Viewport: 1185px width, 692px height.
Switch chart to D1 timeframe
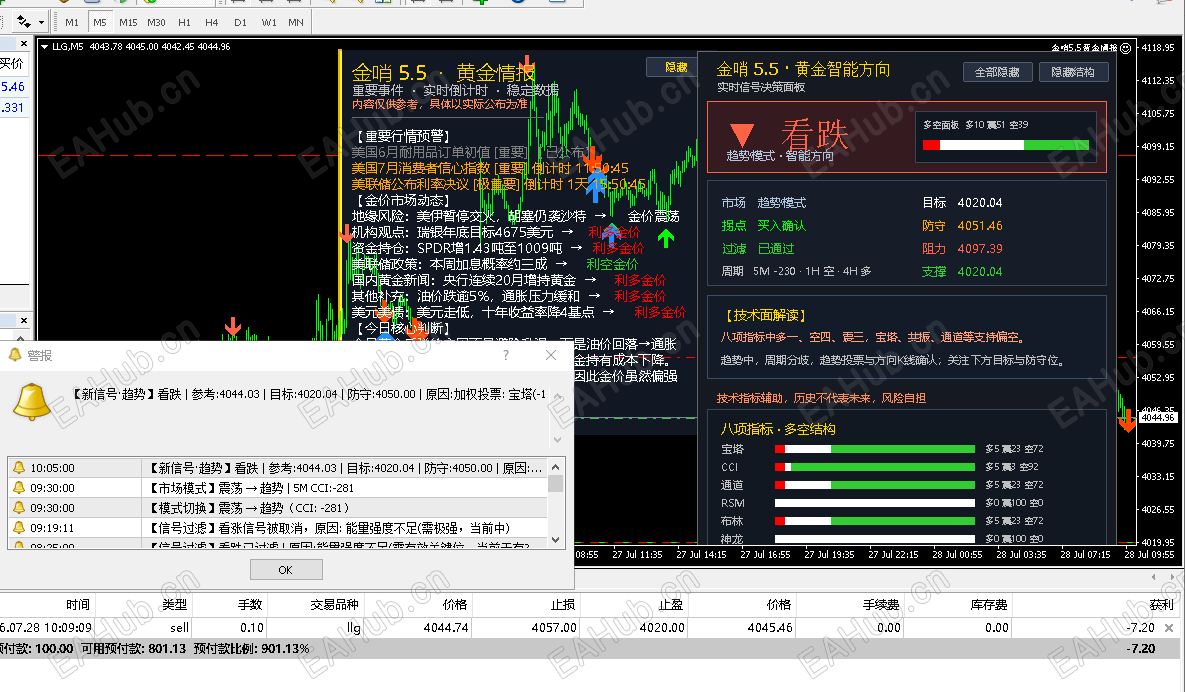240,23
